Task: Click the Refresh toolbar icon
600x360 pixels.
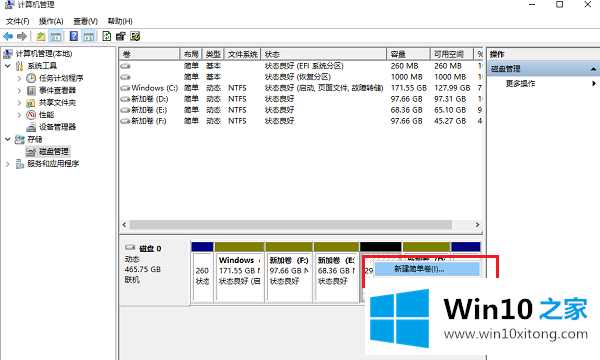Action: 106,36
